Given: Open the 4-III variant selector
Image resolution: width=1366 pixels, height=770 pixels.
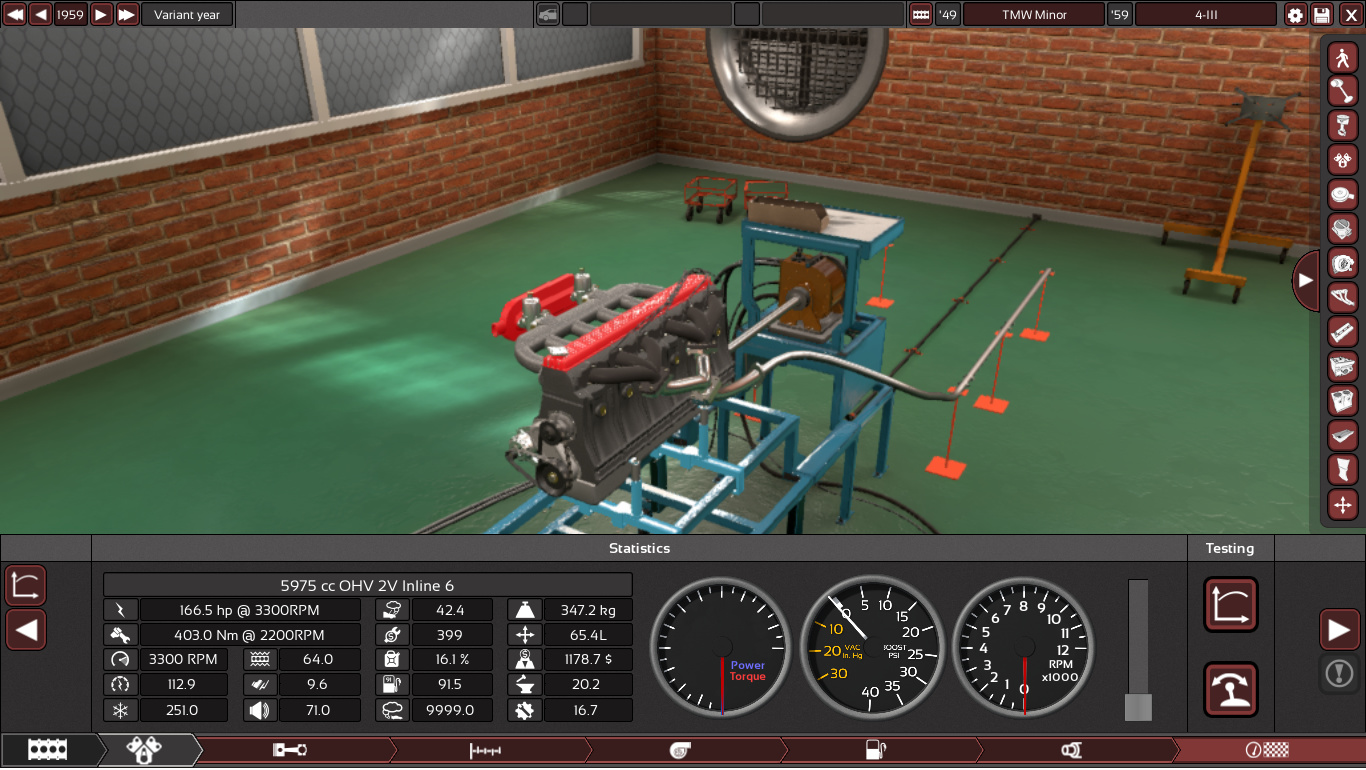Looking at the screenshot, I should (x=1205, y=15).
